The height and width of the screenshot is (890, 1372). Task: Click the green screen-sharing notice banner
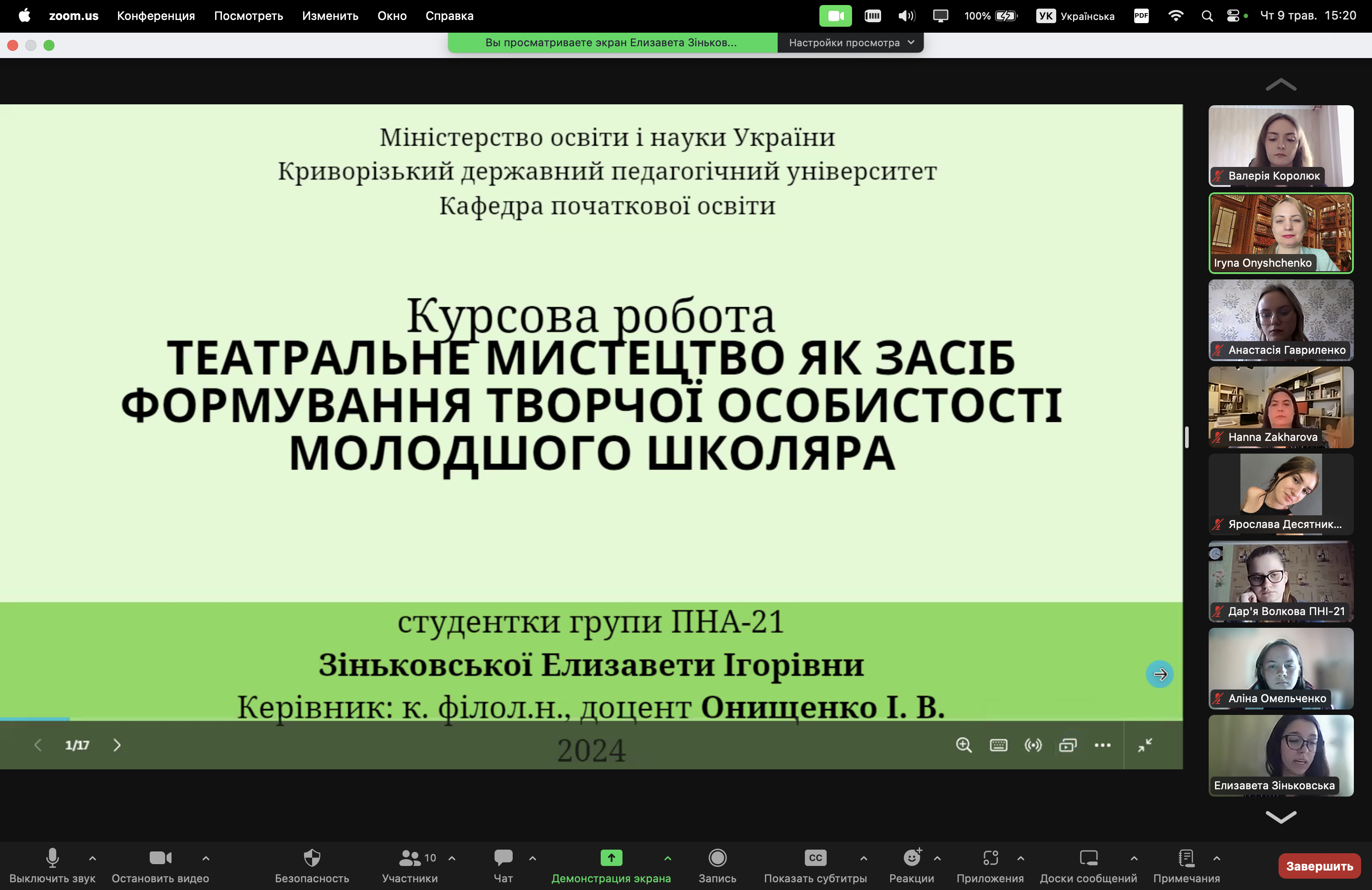click(612, 43)
